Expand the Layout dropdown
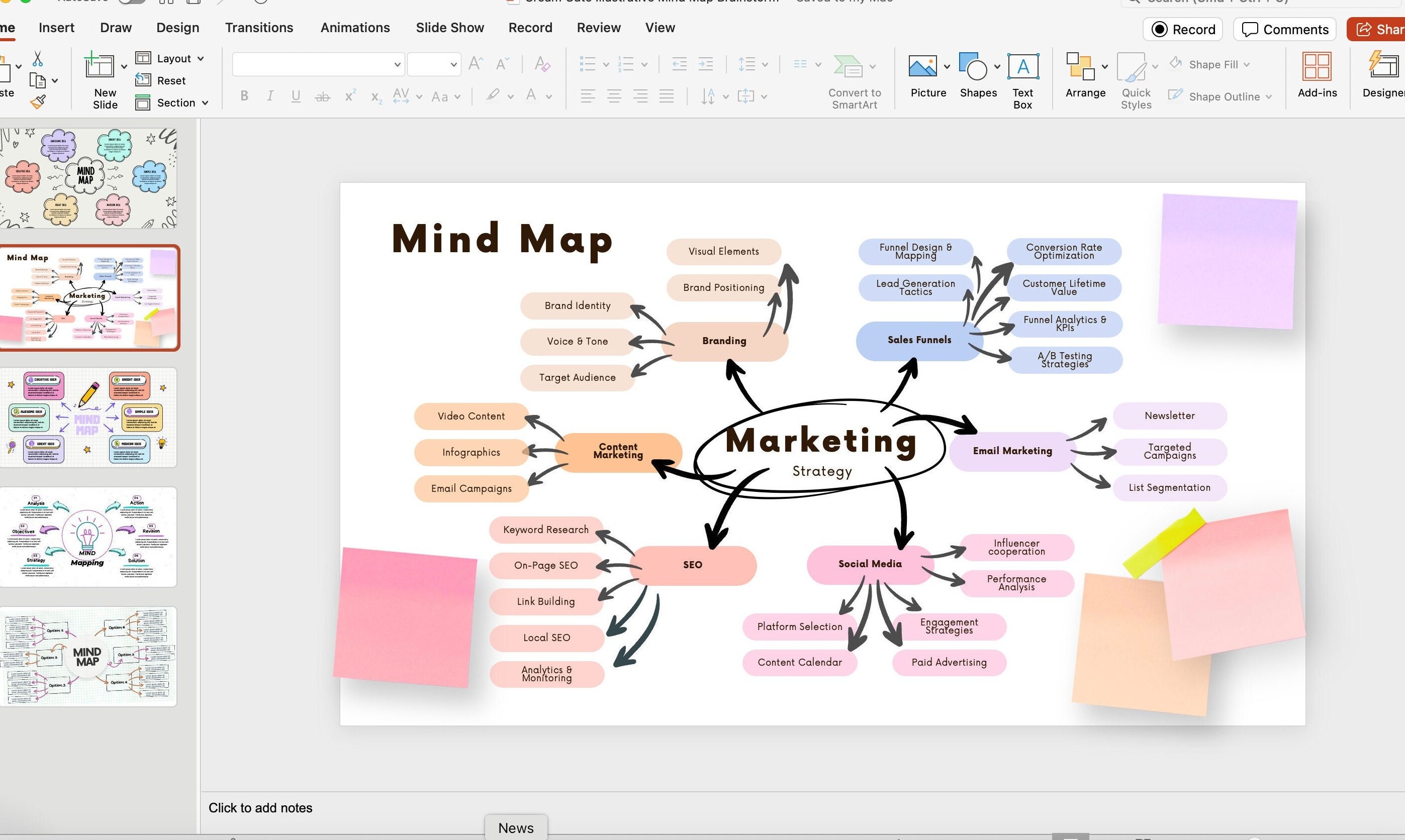Image resolution: width=1405 pixels, height=840 pixels. coord(201,58)
